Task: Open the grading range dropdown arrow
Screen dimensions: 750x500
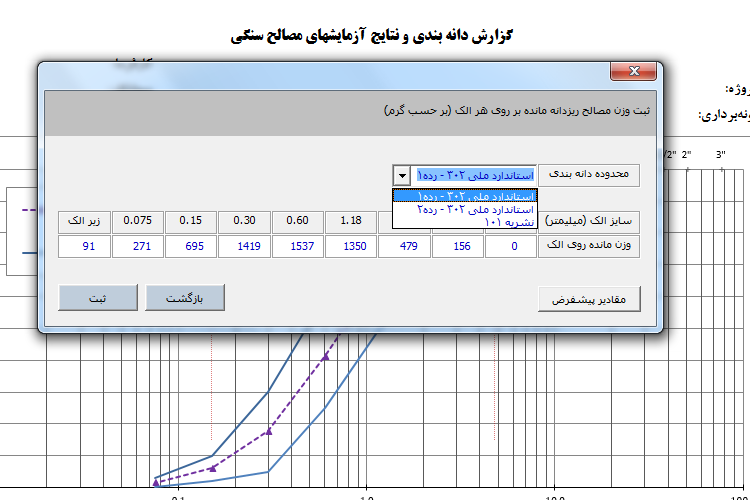Action: (x=402, y=176)
